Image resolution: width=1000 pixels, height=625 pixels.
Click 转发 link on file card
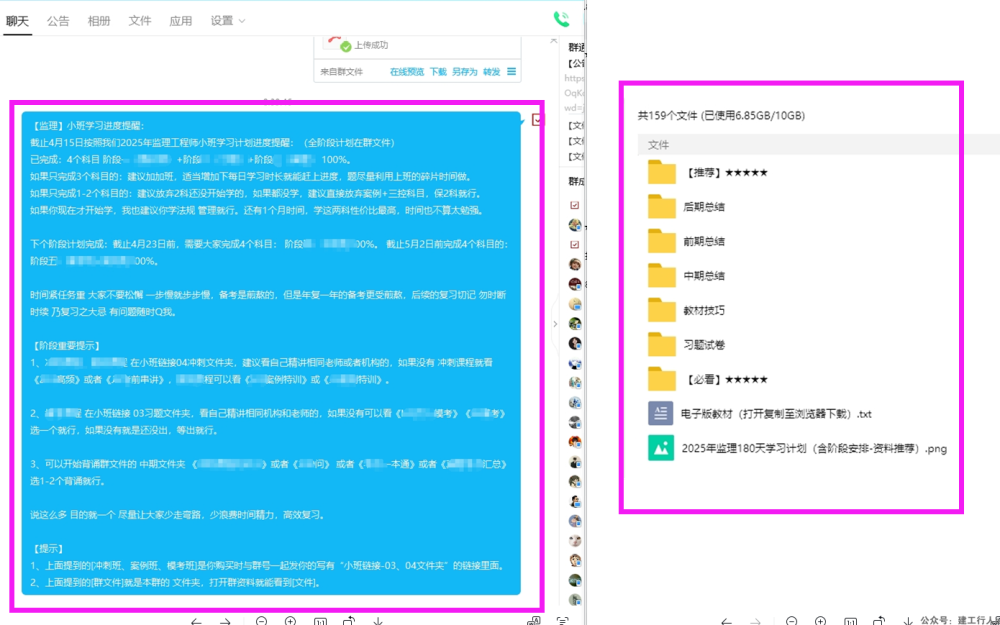[492, 72]
